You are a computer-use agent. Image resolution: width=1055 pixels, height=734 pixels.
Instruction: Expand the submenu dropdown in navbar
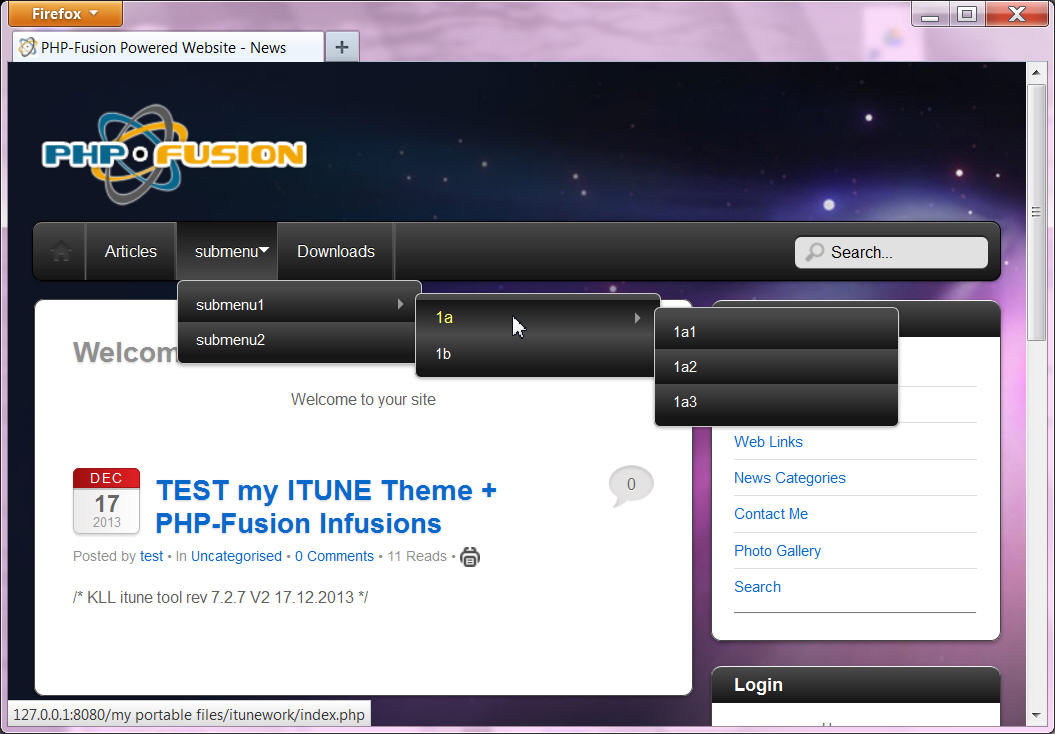(x=231, y=252)
